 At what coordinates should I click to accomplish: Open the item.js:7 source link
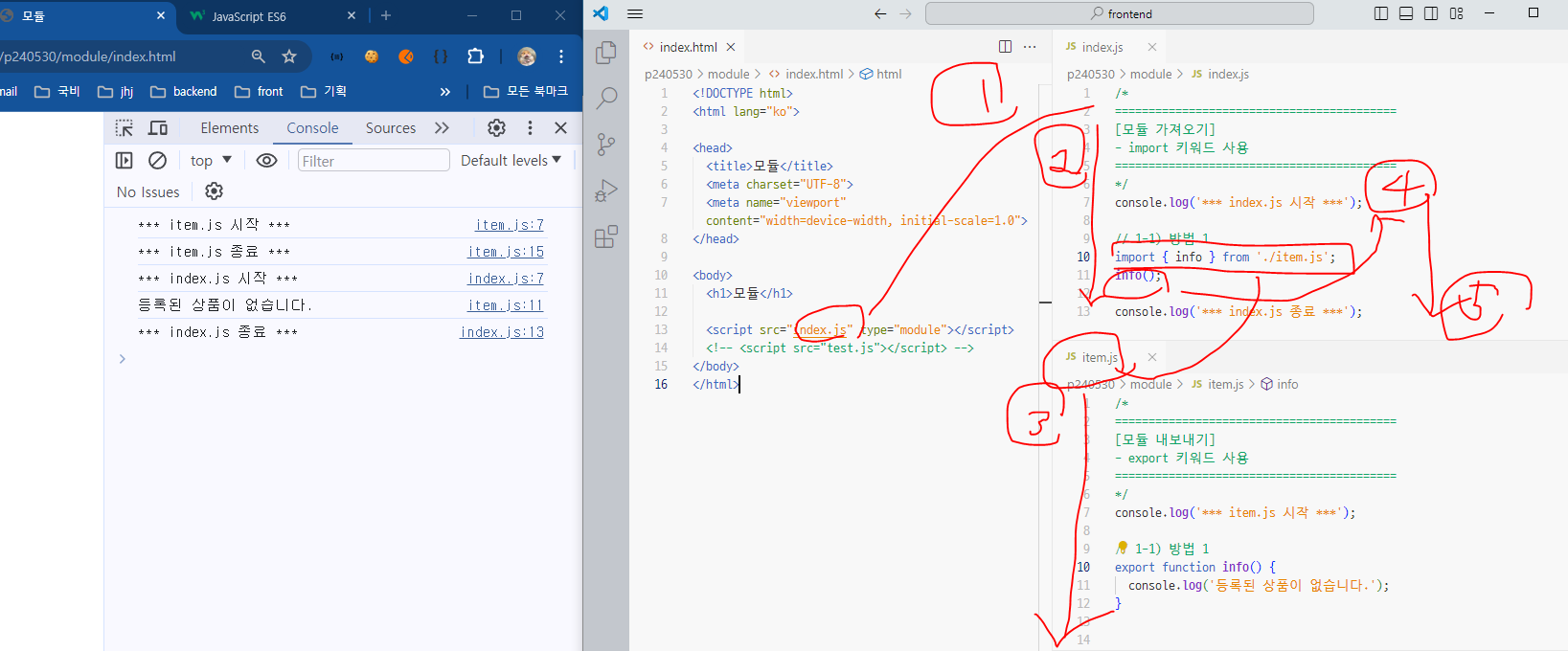tap(510, 225)
